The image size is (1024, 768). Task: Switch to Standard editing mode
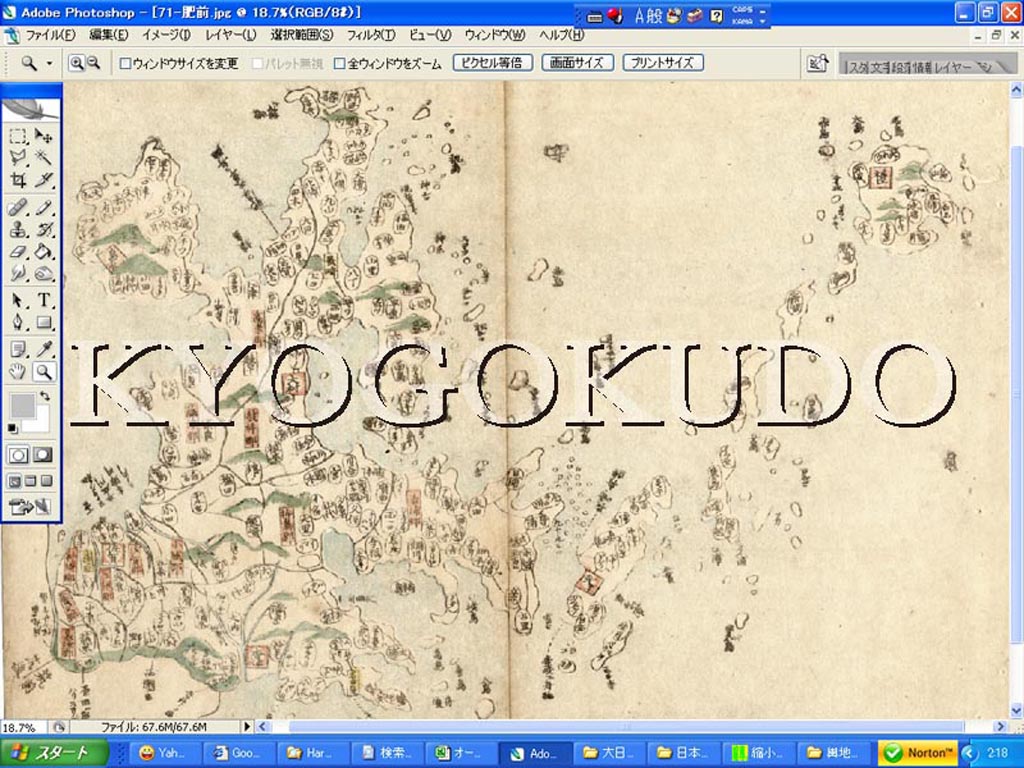coord(18,455)
